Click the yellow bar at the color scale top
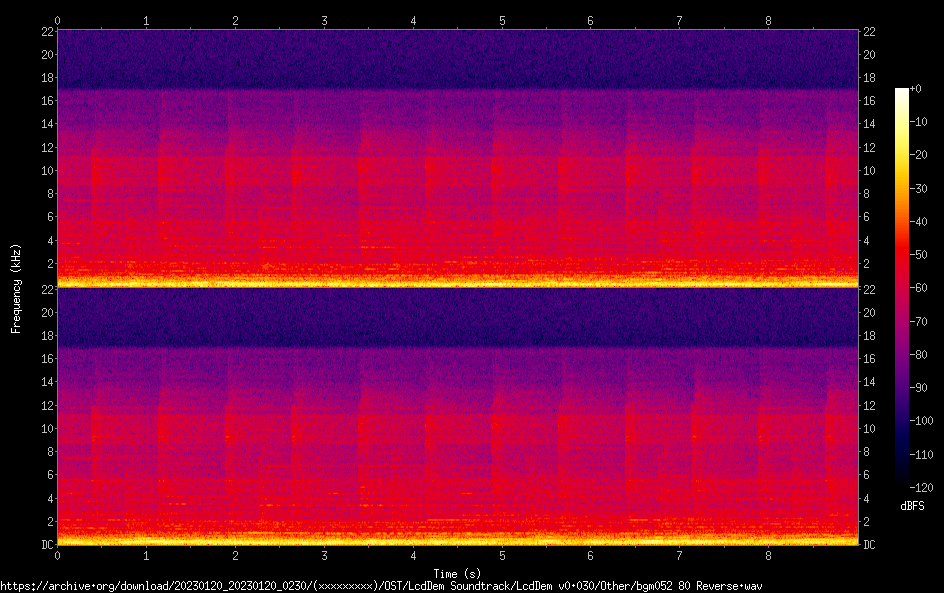The image size is (944, 593). click(x=902, y=100)
